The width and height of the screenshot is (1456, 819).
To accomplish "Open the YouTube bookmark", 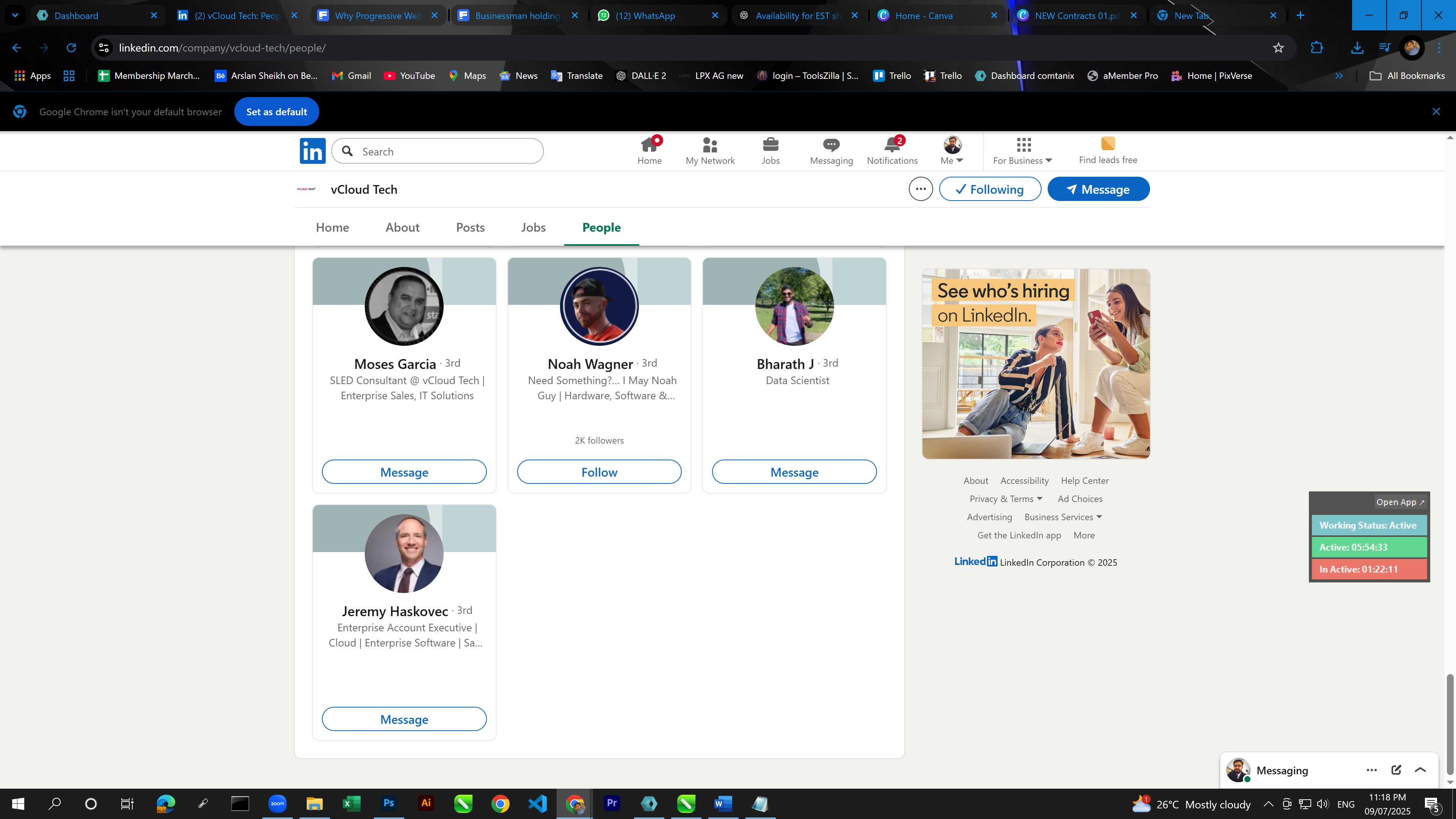I will (x=409, y=75).
